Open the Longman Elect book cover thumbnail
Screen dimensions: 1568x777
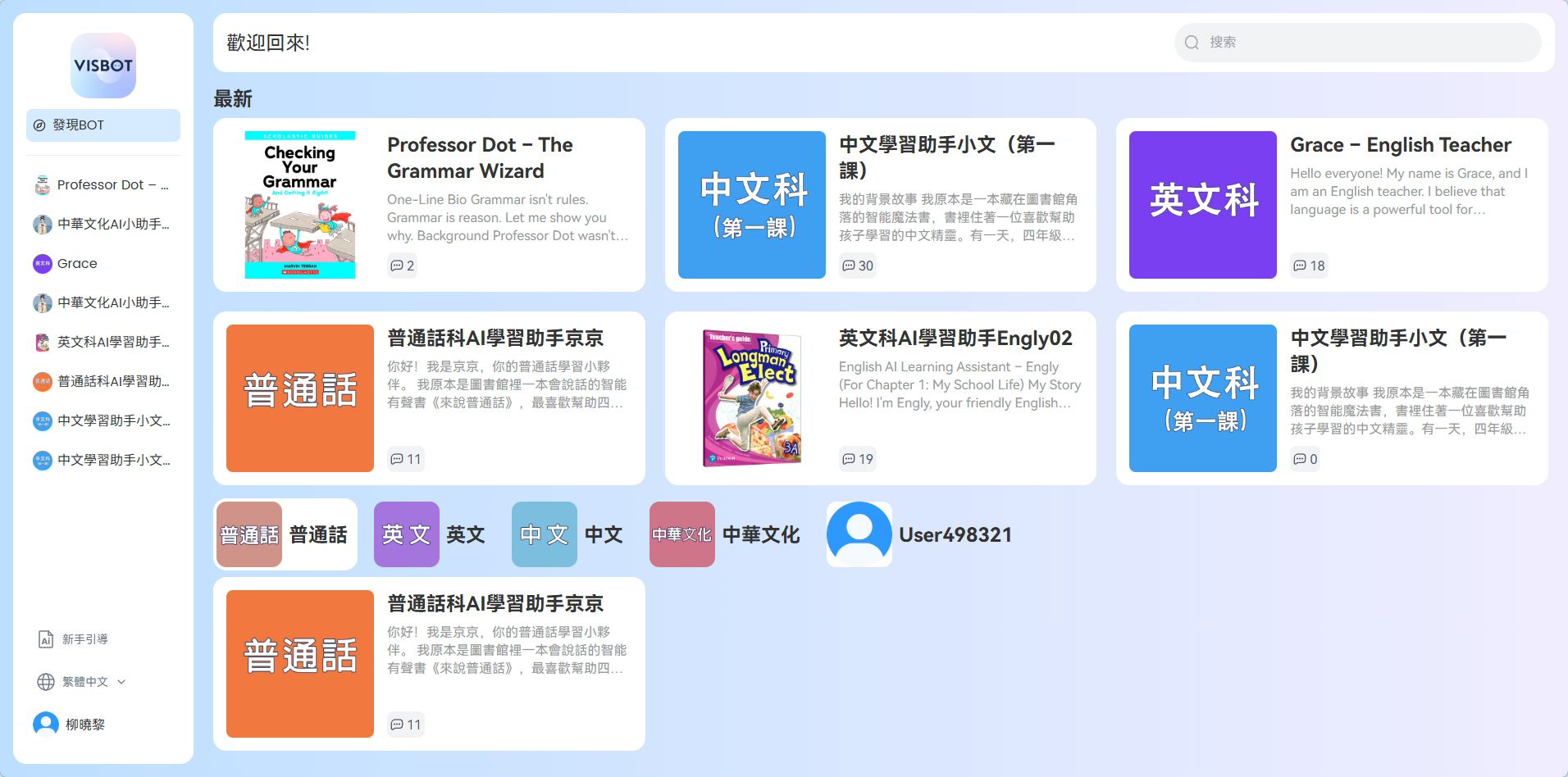click(752, 398)
